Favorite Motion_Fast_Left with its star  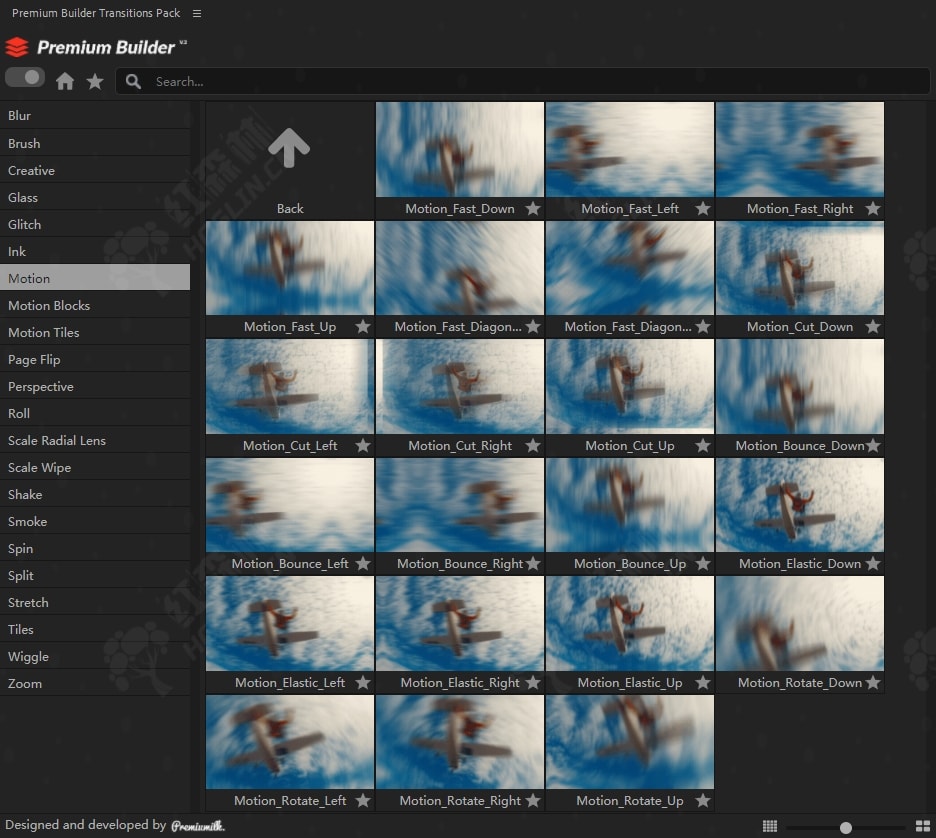(x=703, y=208)
